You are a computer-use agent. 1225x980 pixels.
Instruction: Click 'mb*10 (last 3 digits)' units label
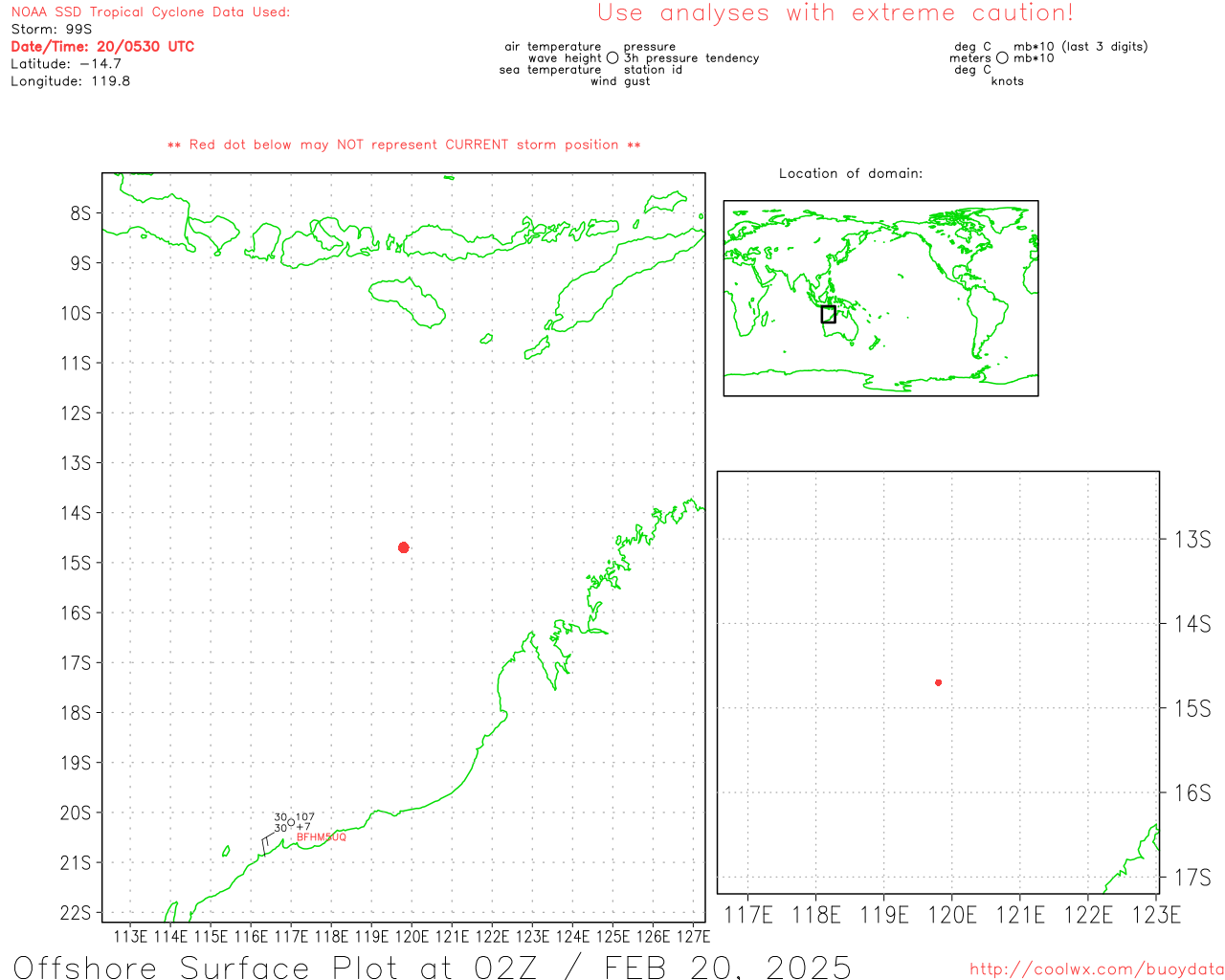[1080, 47]
